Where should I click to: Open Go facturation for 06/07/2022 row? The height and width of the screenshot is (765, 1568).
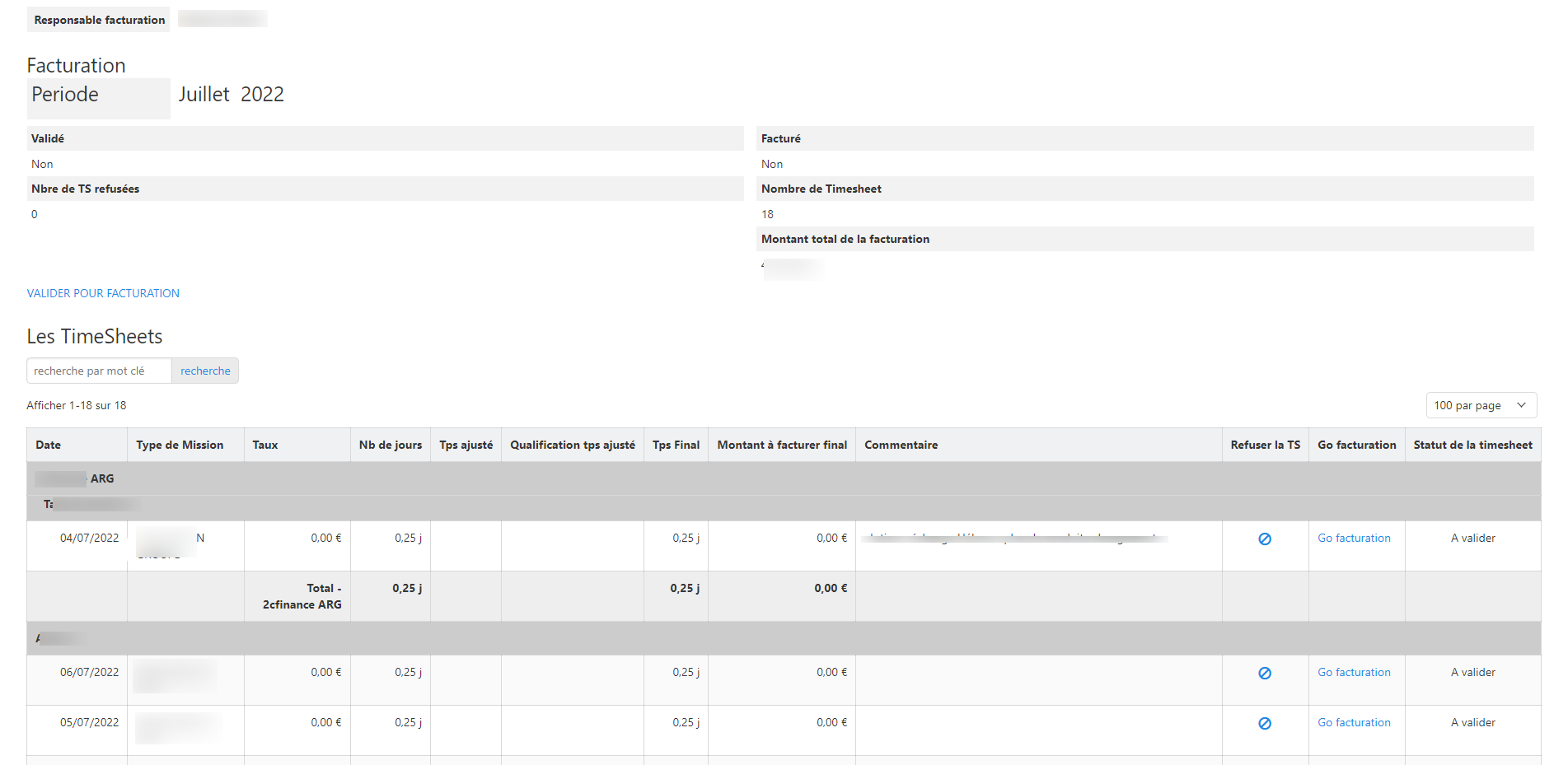pos(1353,672)
